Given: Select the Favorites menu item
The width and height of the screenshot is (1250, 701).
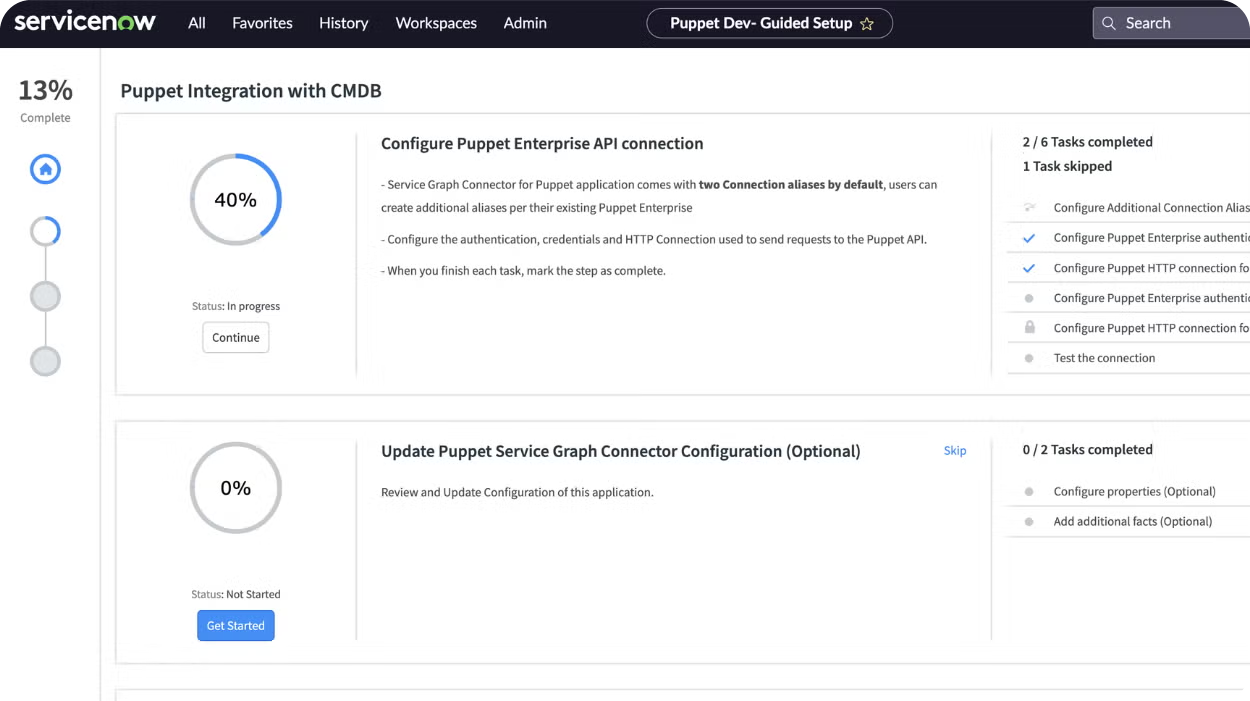Looking at the screenshot, I should [x=262, y=23].
